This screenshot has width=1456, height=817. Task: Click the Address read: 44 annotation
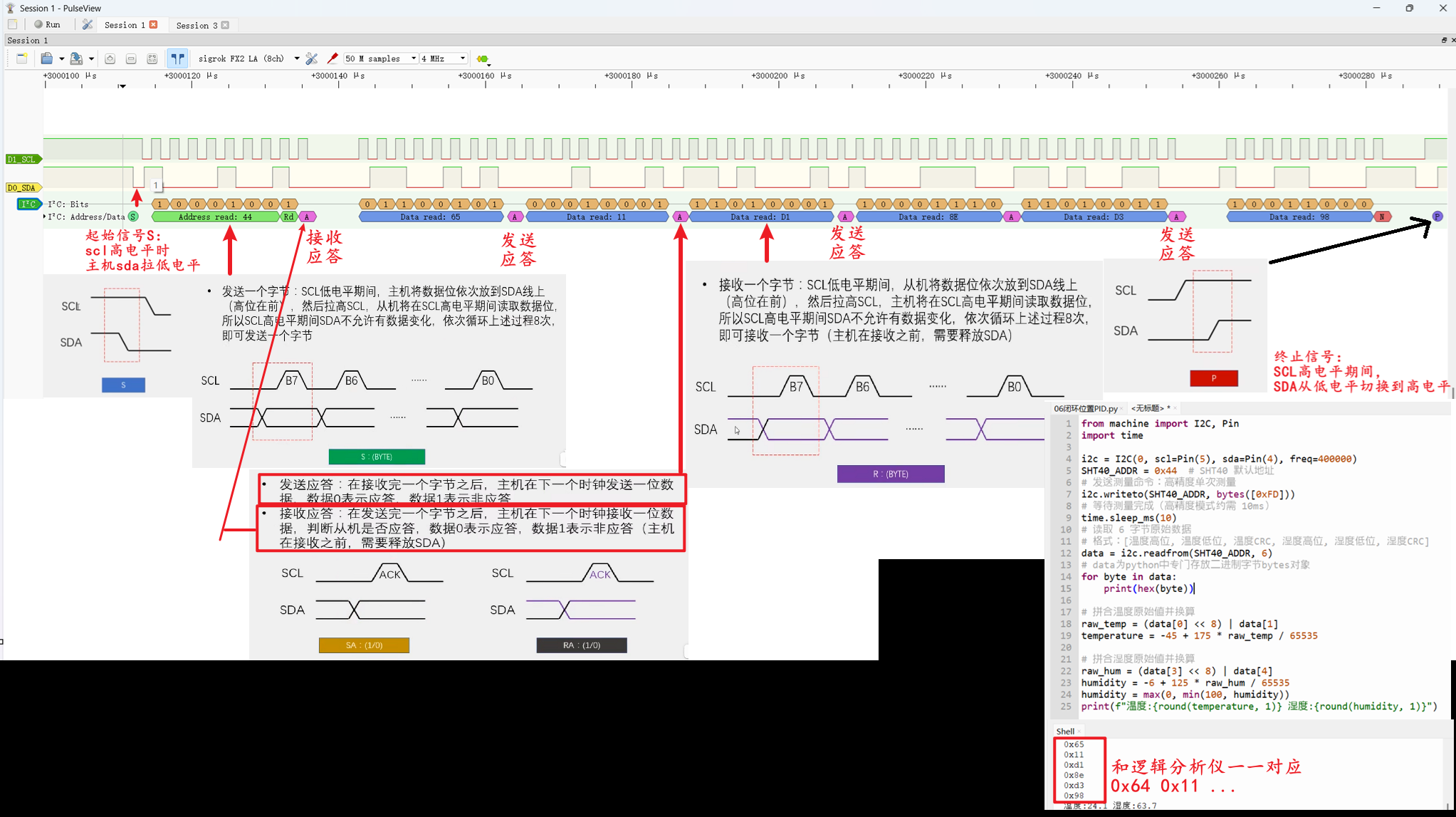pos(215,217)
